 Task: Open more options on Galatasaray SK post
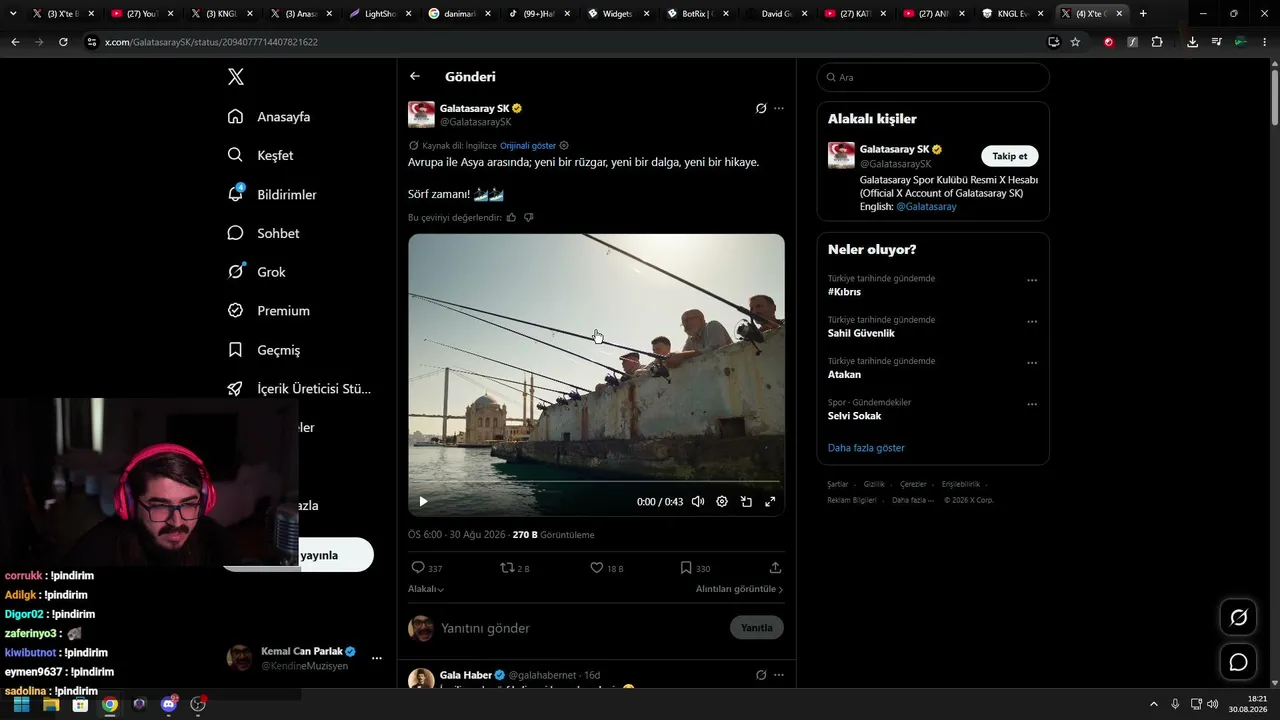tap(779, 108)
